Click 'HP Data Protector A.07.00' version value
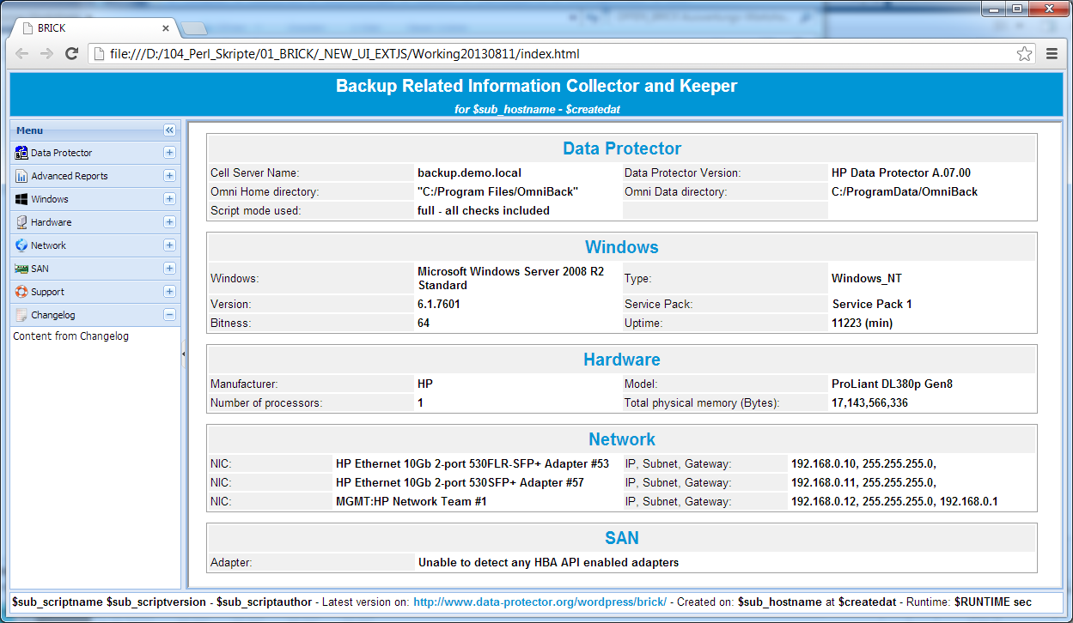Image resolution: width=1073 pixels, height=623 pixels. (901, 173)
